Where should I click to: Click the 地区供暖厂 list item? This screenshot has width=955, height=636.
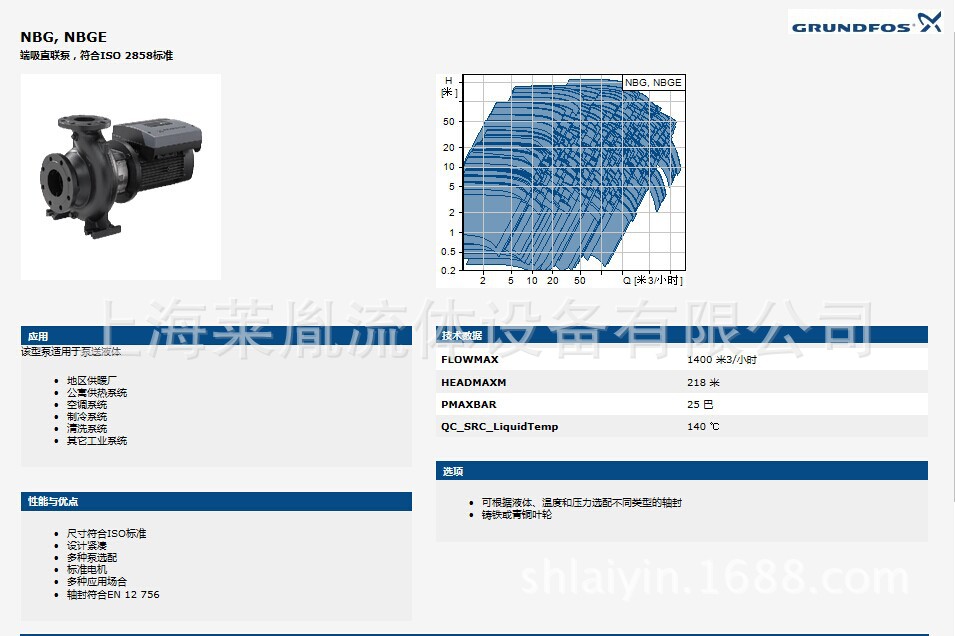point(92,381)
